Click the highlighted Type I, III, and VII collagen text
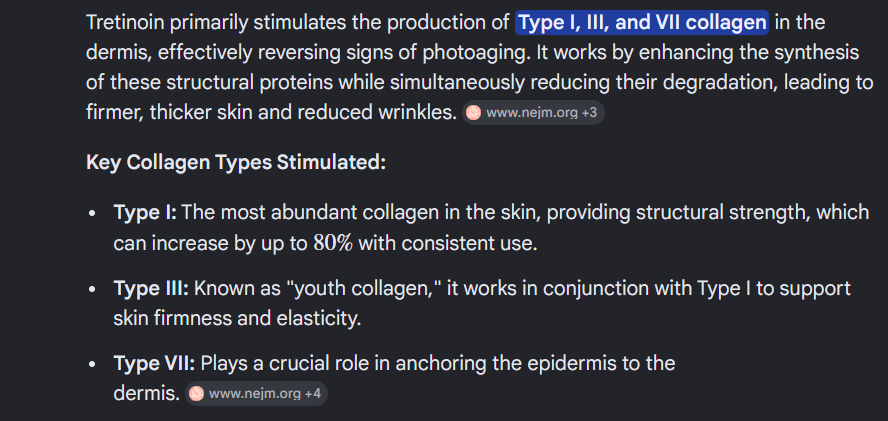Image resolution: width=888 pixels, height=421 pixels. (x=642, y=23)
